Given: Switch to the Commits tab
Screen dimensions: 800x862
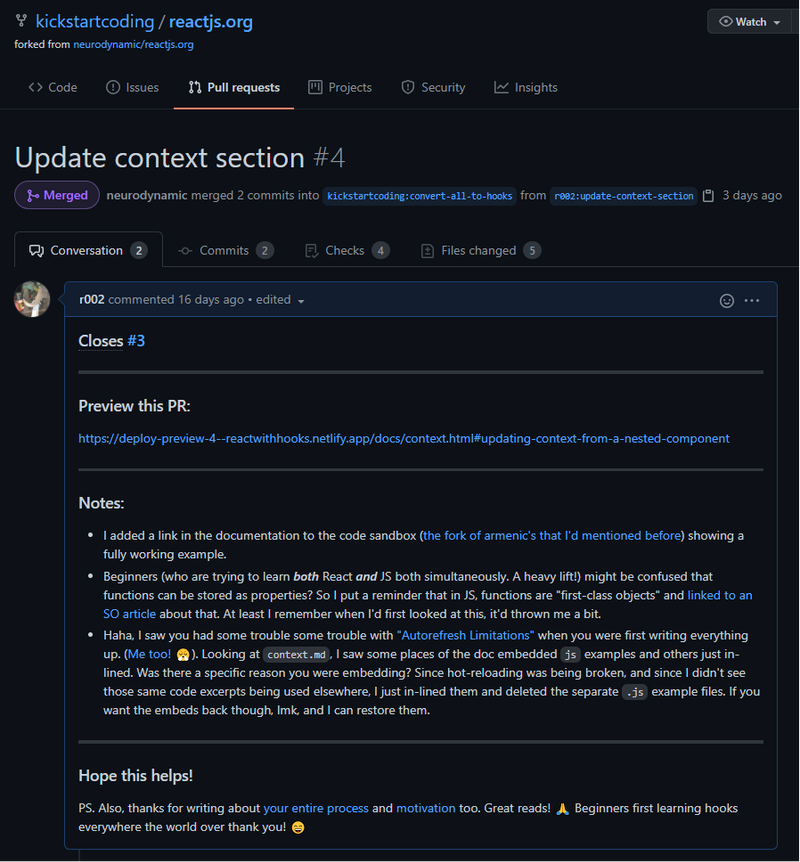Looking at the screenshot, I should coord(225,251).
